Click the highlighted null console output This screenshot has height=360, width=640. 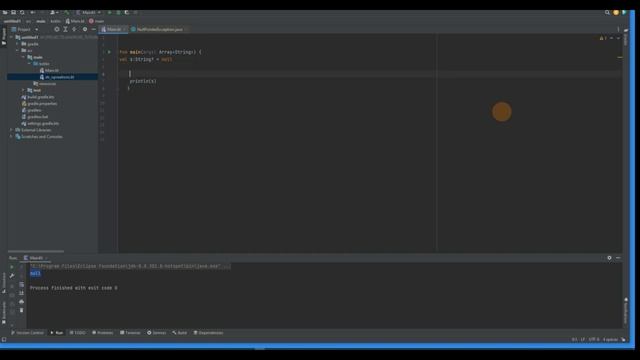coord(35,273)
